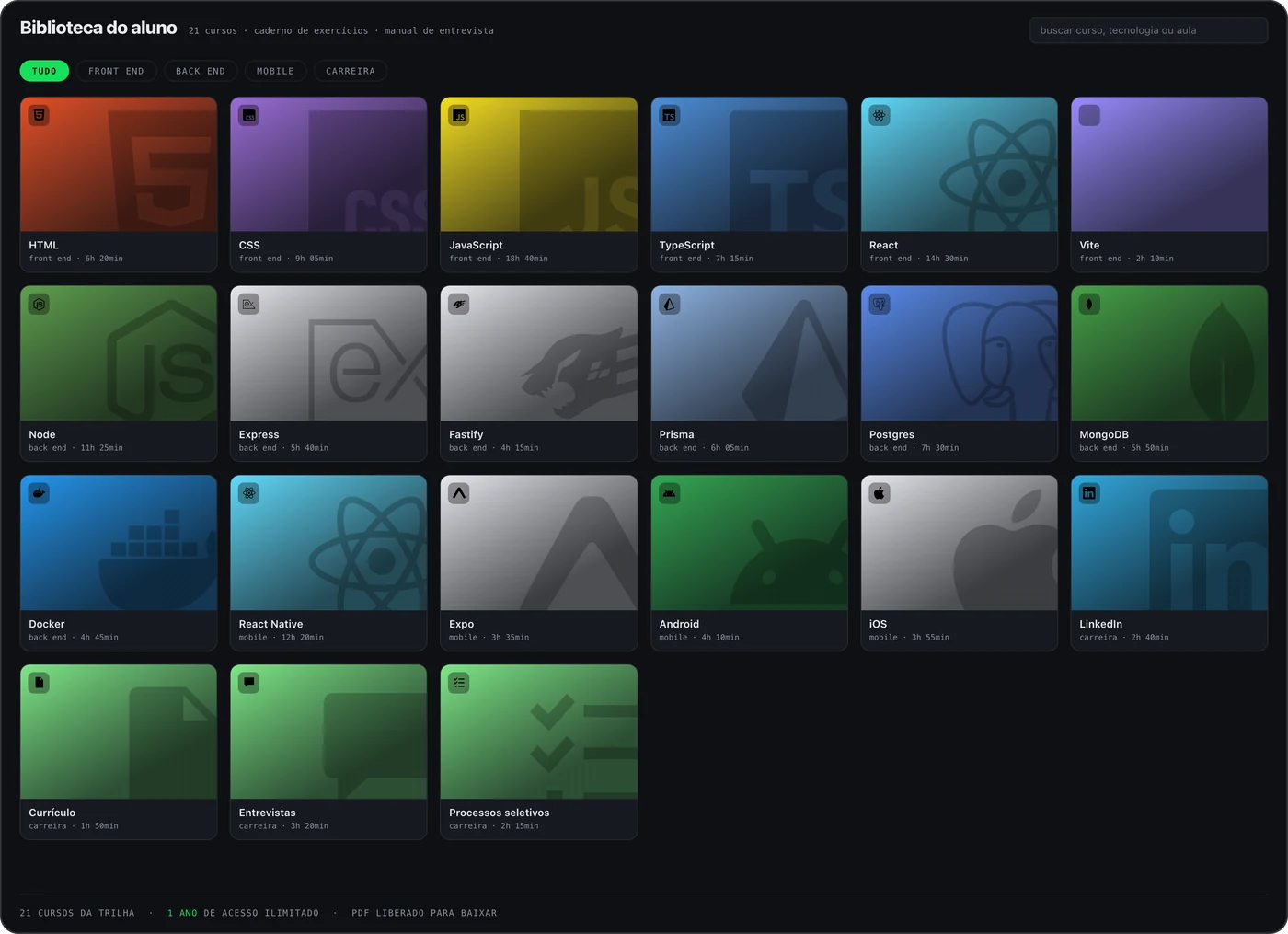Click the "front end · 18h 40min" duration text
The height and width of the screenshot is (934, 1288).
click(498, 259)
